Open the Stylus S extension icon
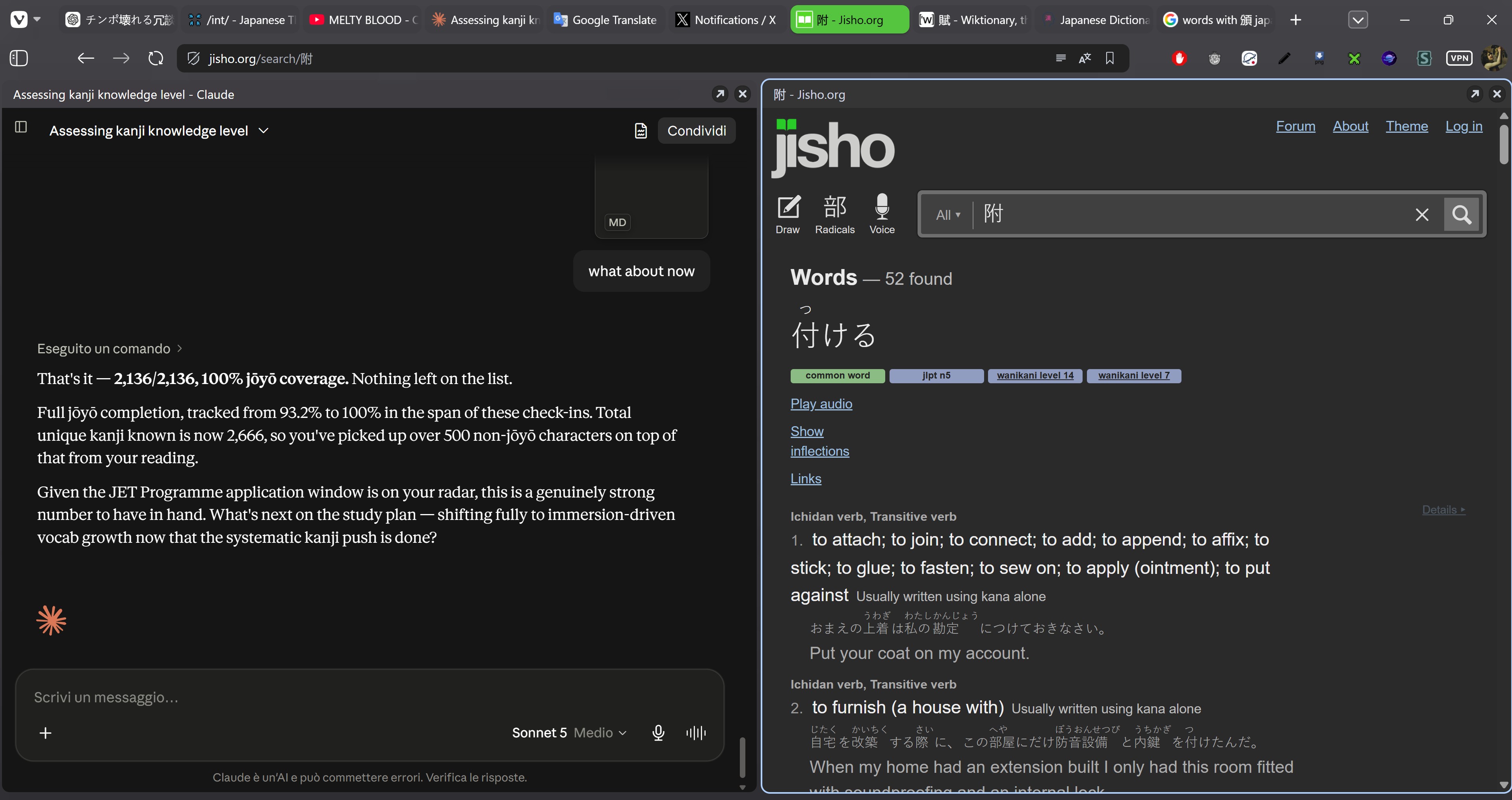This screenshot has width=1512, height=800. point(1424,58)
